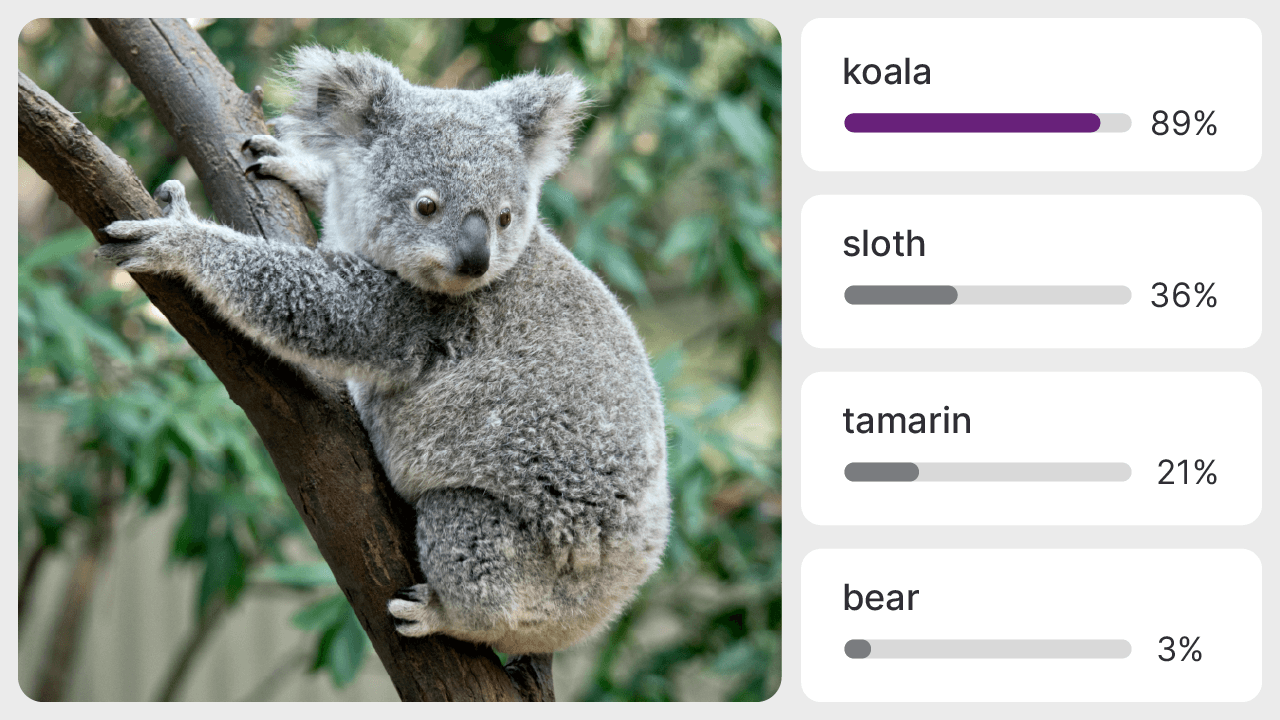Click the purple koala confidence bar

972,123
